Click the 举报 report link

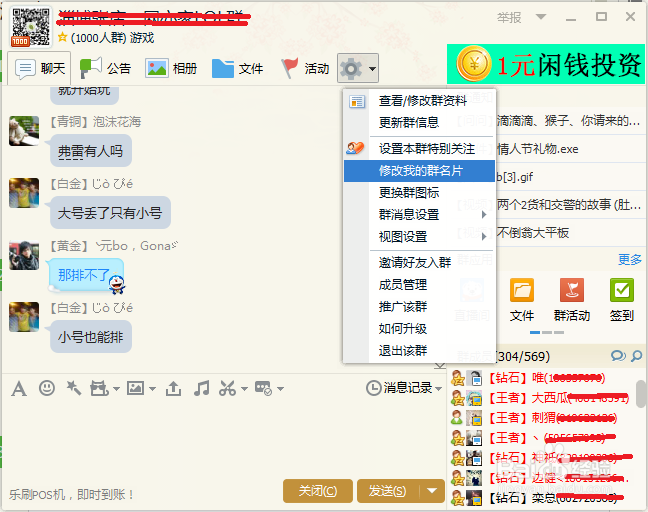tap(509, 17)
